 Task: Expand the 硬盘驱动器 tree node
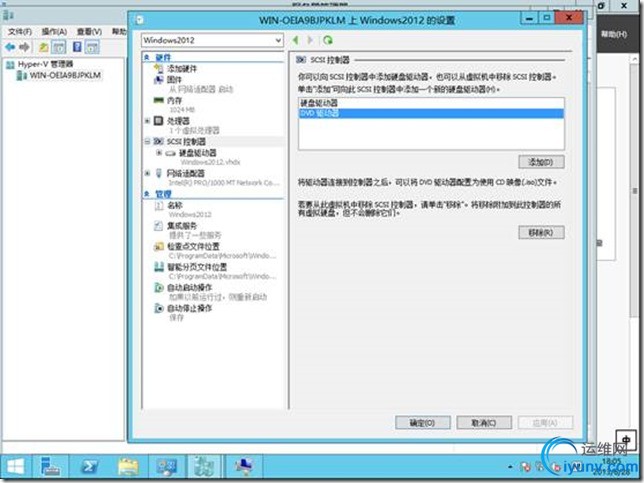pyautogui.click(x=159, y=153)
